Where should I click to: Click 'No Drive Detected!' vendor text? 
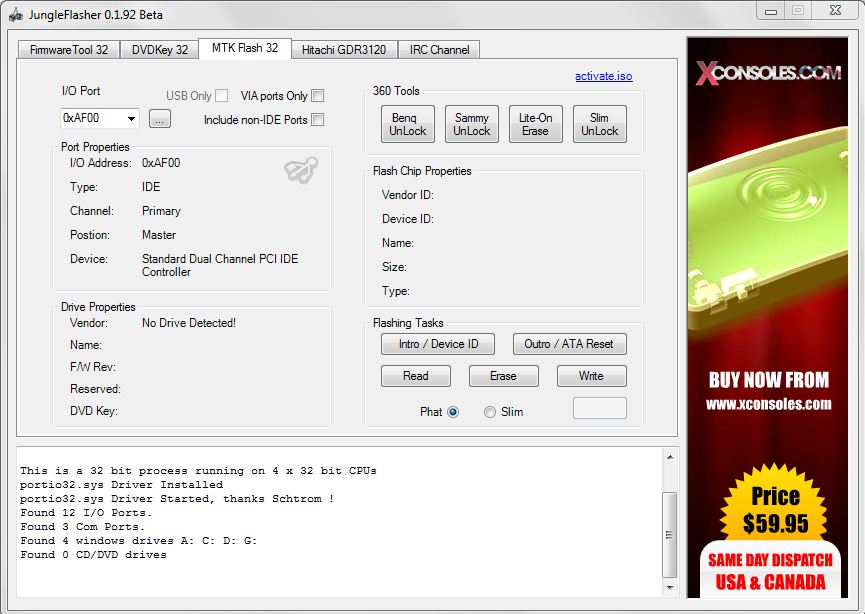(189, 323)
